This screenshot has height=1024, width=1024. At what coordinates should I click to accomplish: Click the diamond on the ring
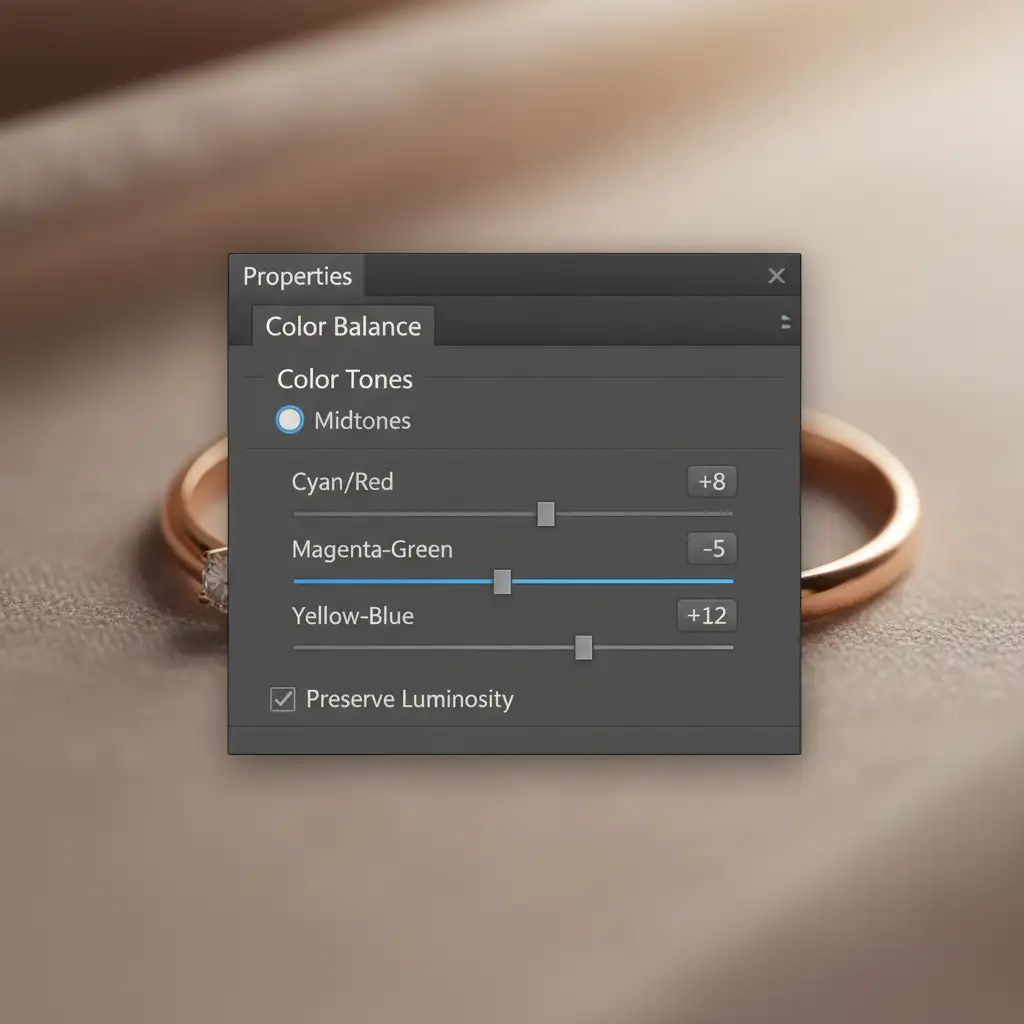[214, 579]
